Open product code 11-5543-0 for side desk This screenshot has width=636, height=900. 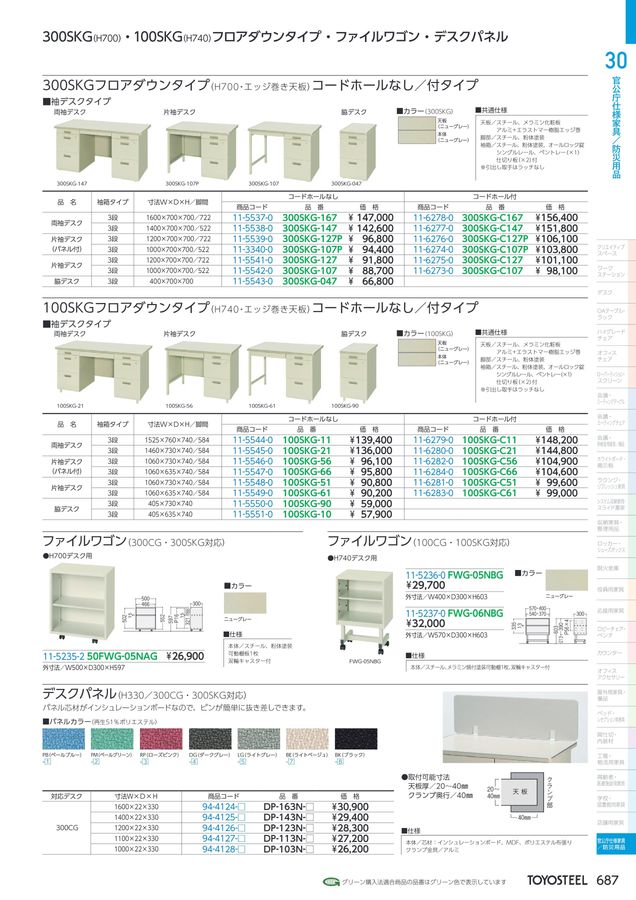click(253, 281)
